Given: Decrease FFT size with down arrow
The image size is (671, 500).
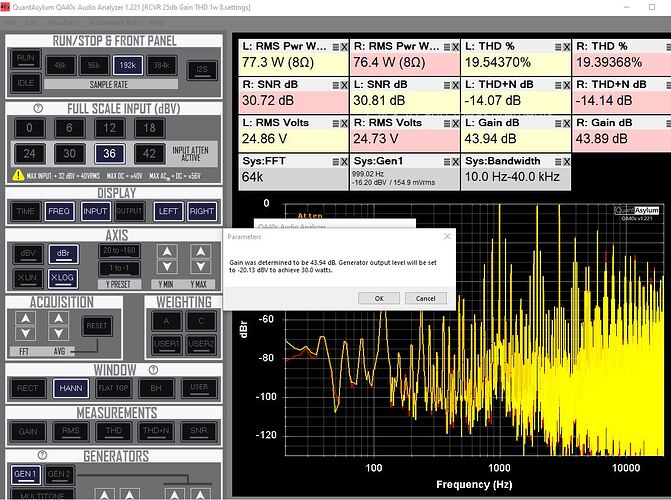Looking at the screenshot, I should (25, 333).
